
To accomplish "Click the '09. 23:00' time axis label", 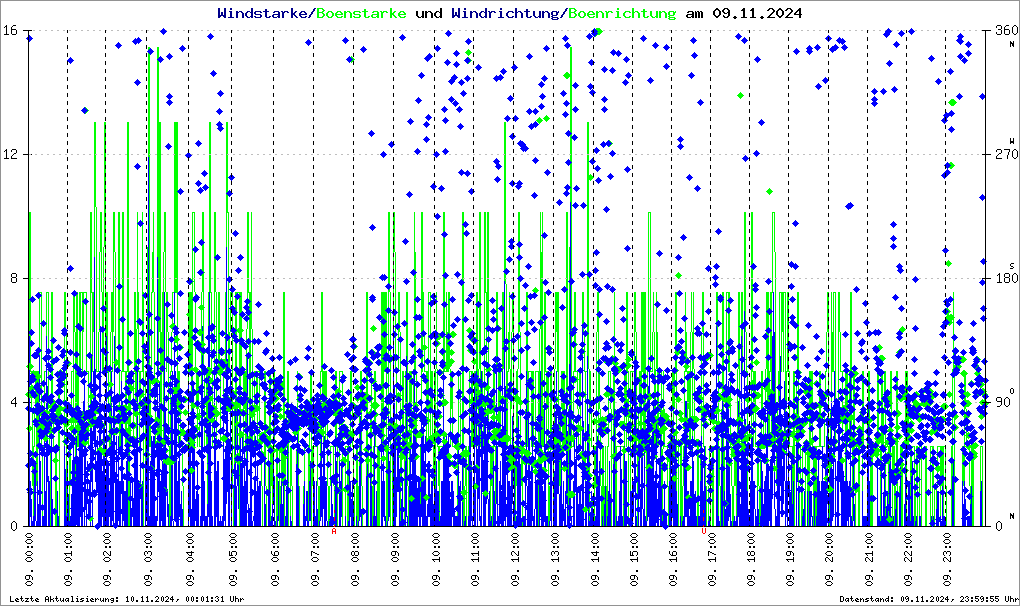I will coord(946,560).
